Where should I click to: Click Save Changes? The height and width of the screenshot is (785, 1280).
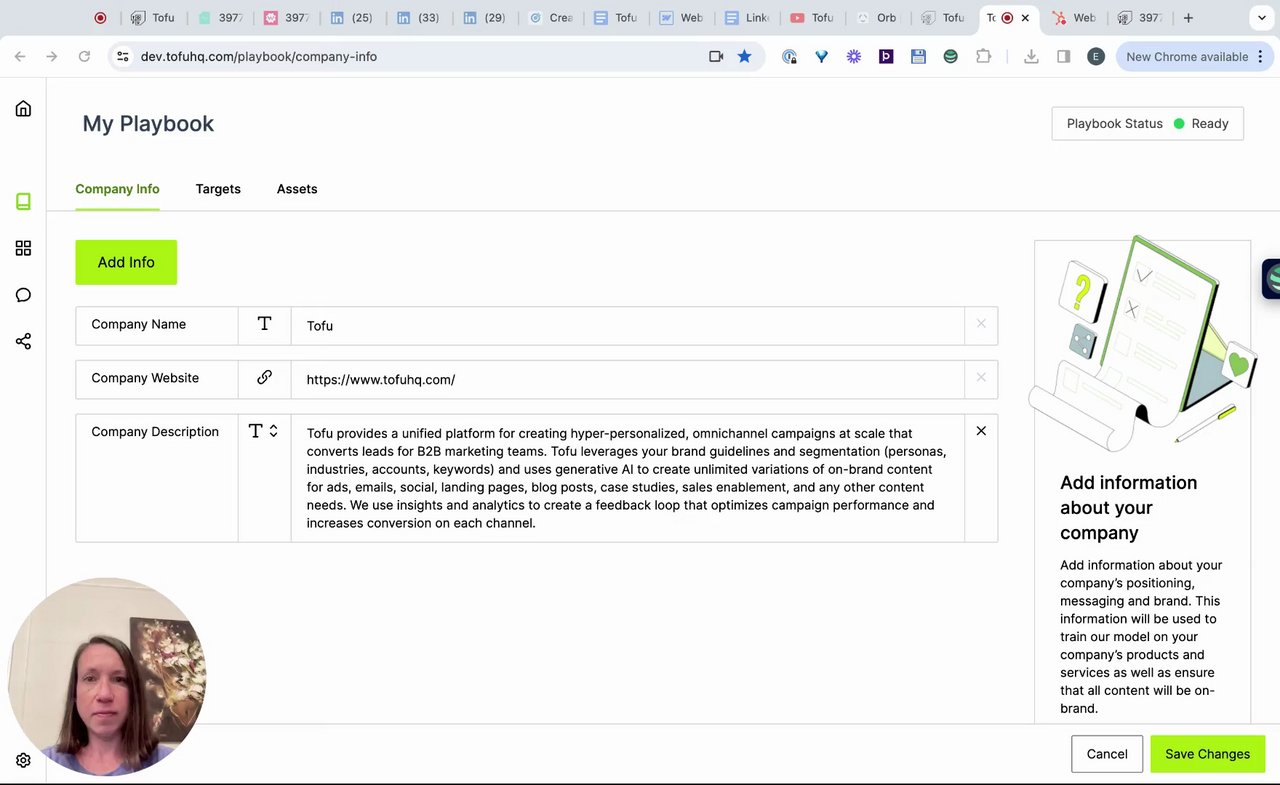(x=1207, y=754)
